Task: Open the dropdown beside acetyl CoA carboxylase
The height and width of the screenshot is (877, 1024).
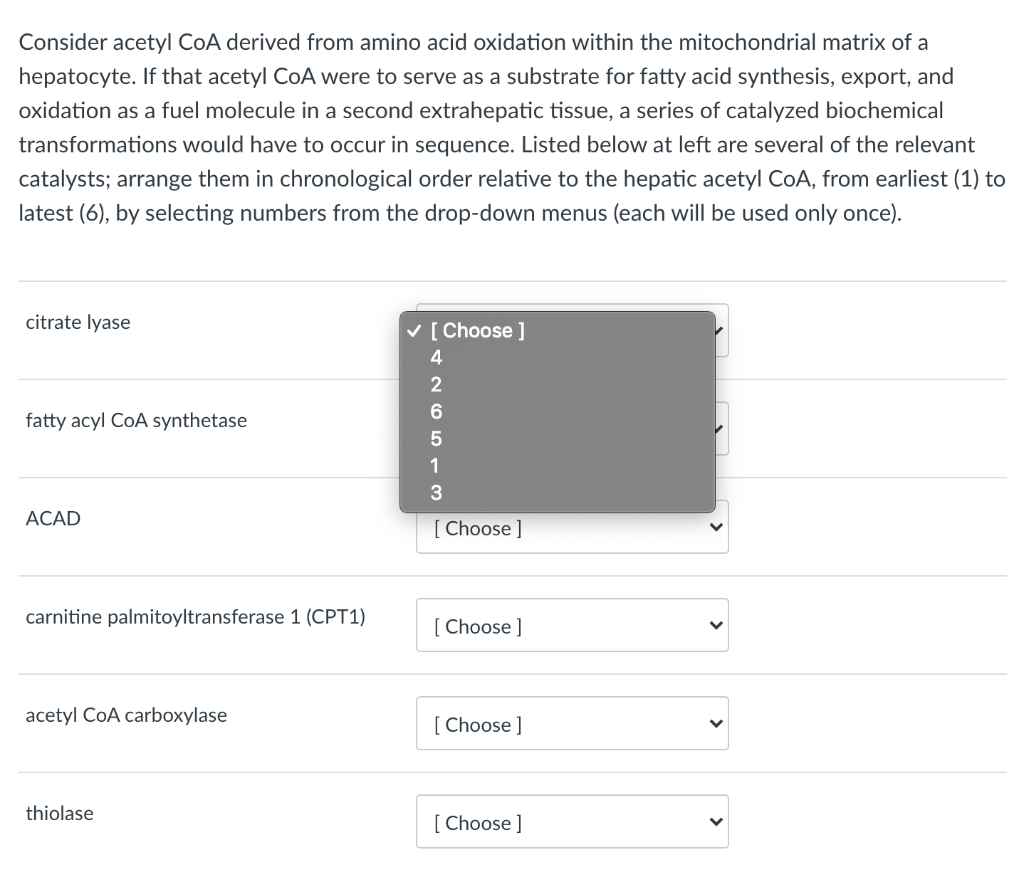Action: click(x=572, y=724)
